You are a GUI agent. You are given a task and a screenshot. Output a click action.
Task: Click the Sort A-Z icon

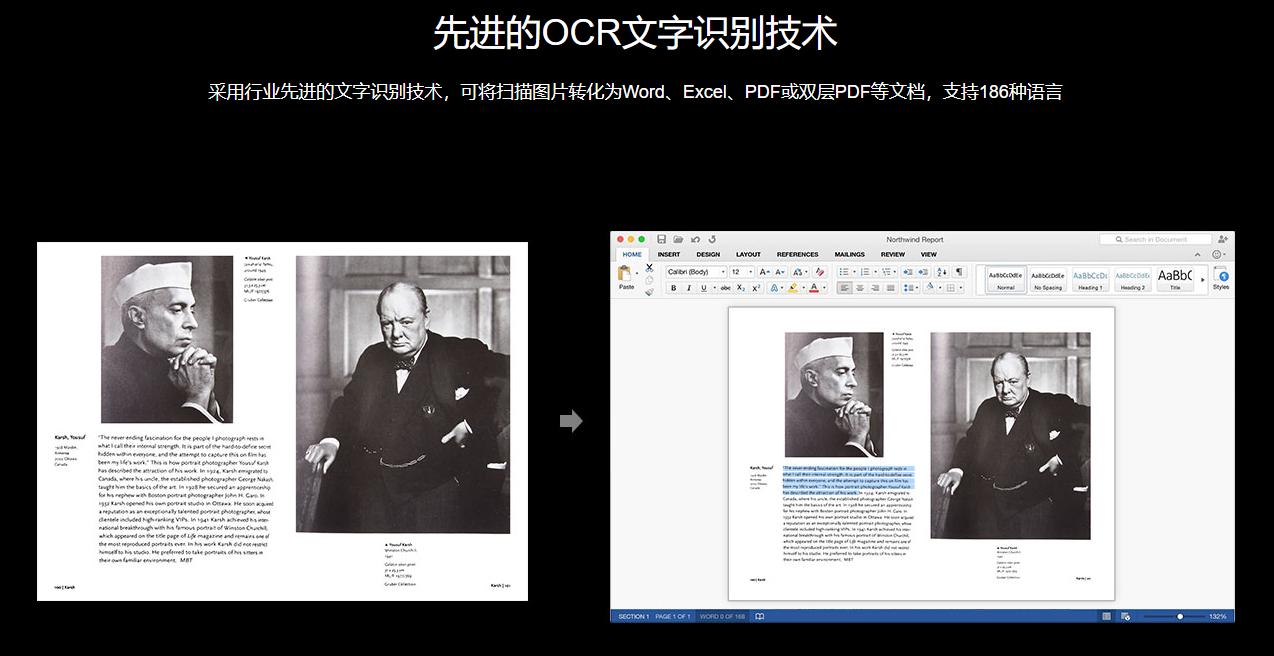coord(941,272)
